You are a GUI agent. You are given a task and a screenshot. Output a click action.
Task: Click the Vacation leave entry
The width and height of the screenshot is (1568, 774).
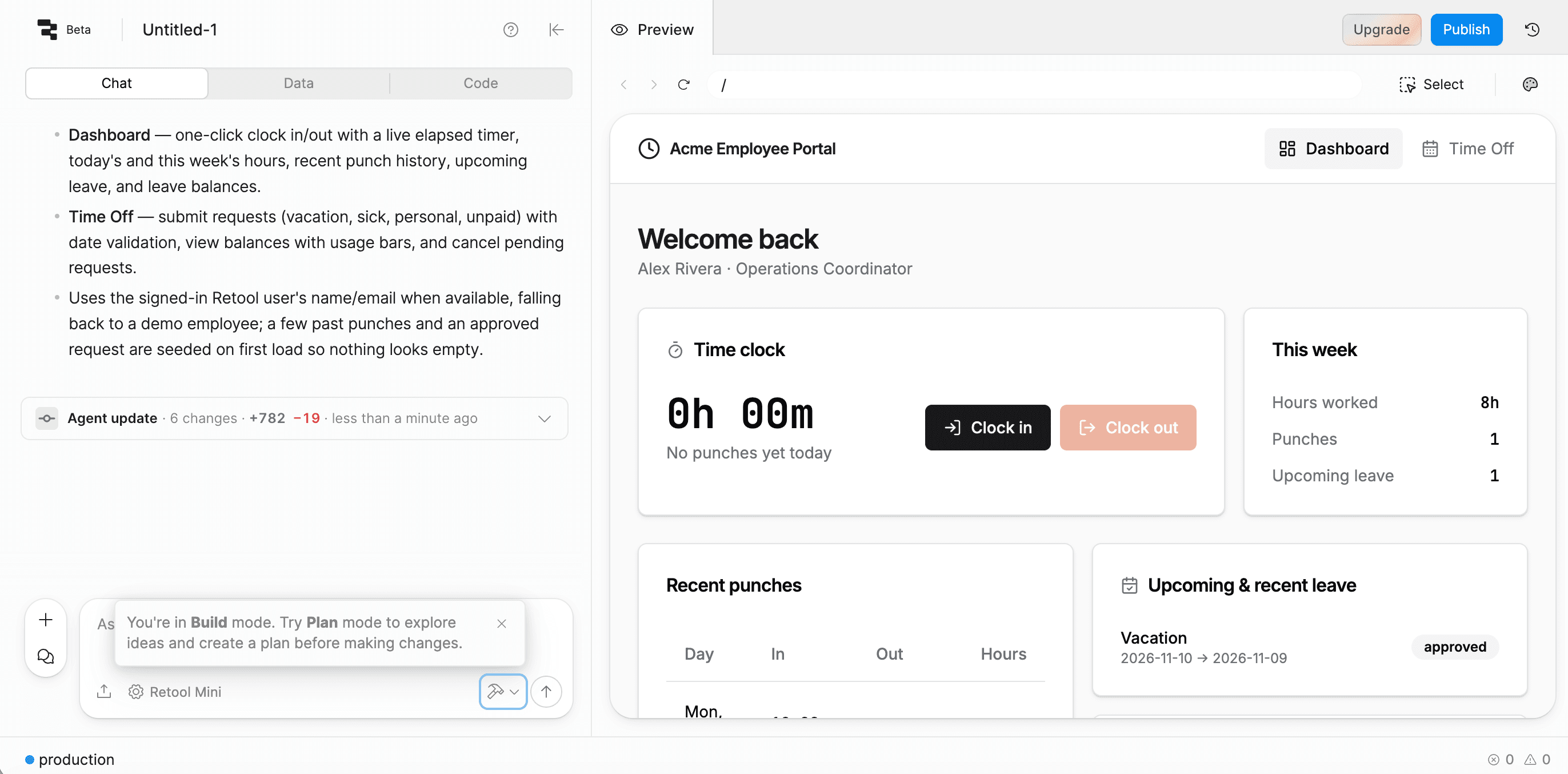coord(1309,647)
